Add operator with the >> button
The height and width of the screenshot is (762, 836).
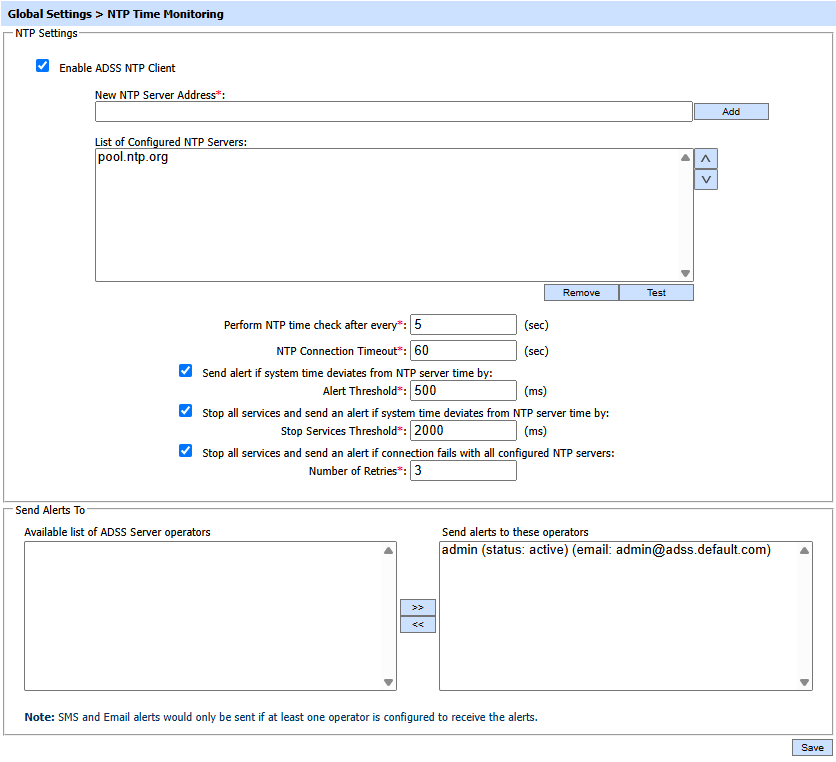click(417, 607)
